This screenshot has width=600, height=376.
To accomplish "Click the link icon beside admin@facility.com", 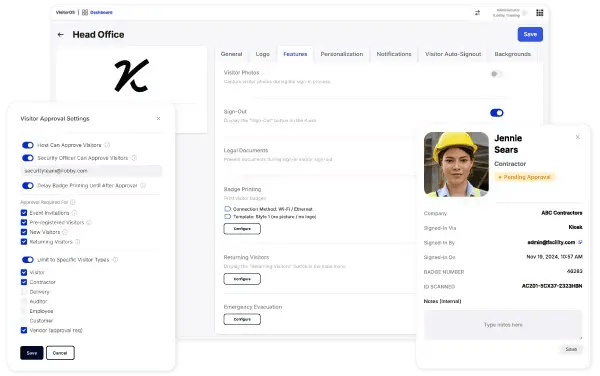I will point(580,242).
